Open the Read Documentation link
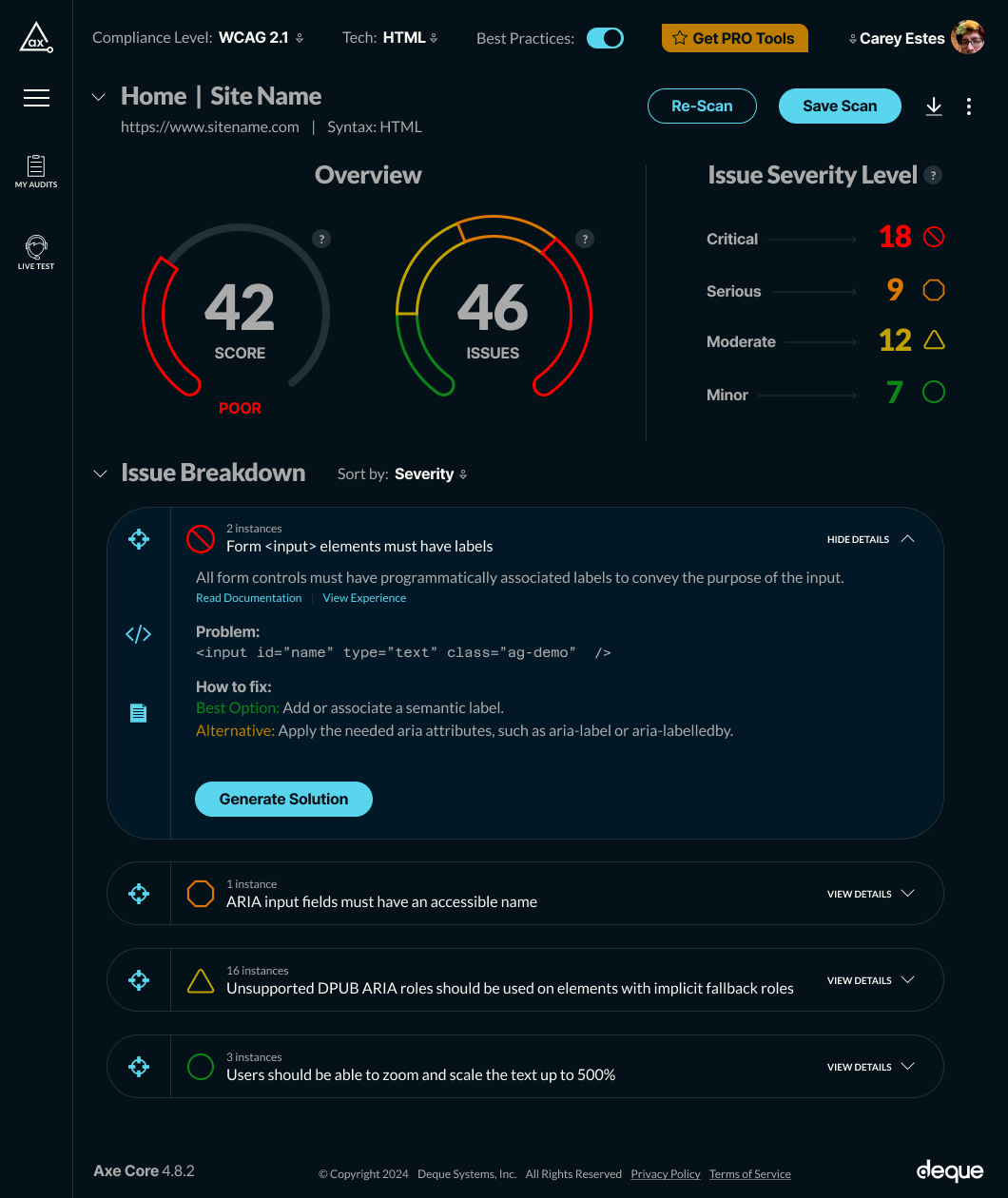Viewport: 1008px width, 1198px height. (248, 598)
